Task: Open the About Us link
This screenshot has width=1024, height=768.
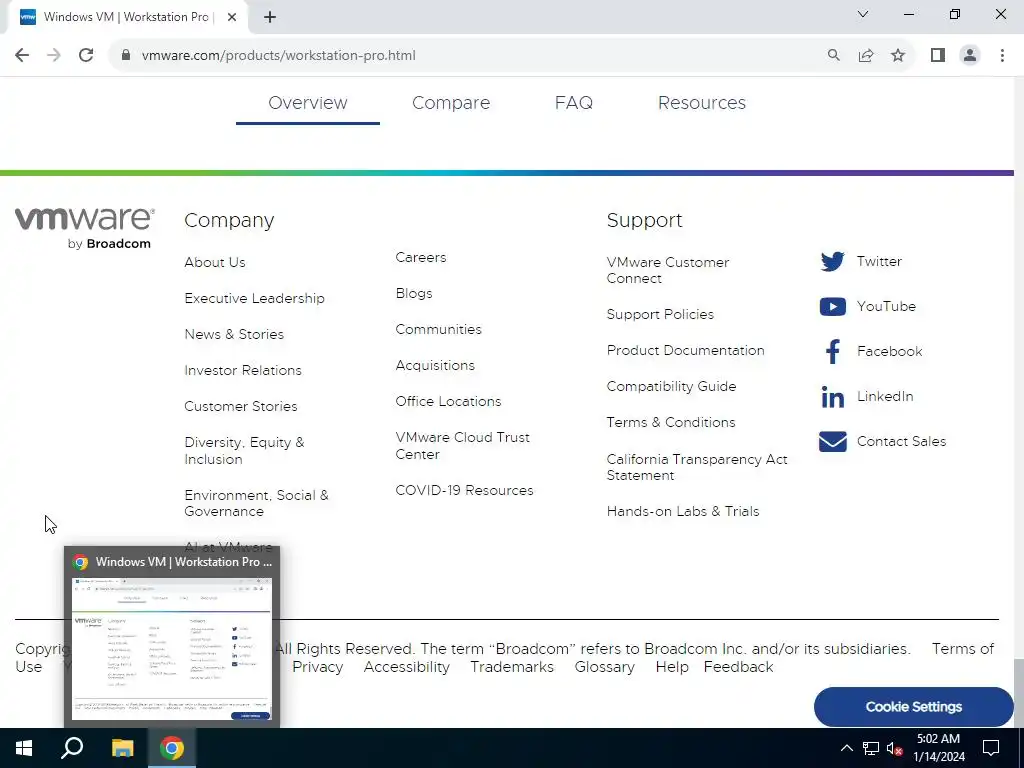Action: [x=215, y=263]
